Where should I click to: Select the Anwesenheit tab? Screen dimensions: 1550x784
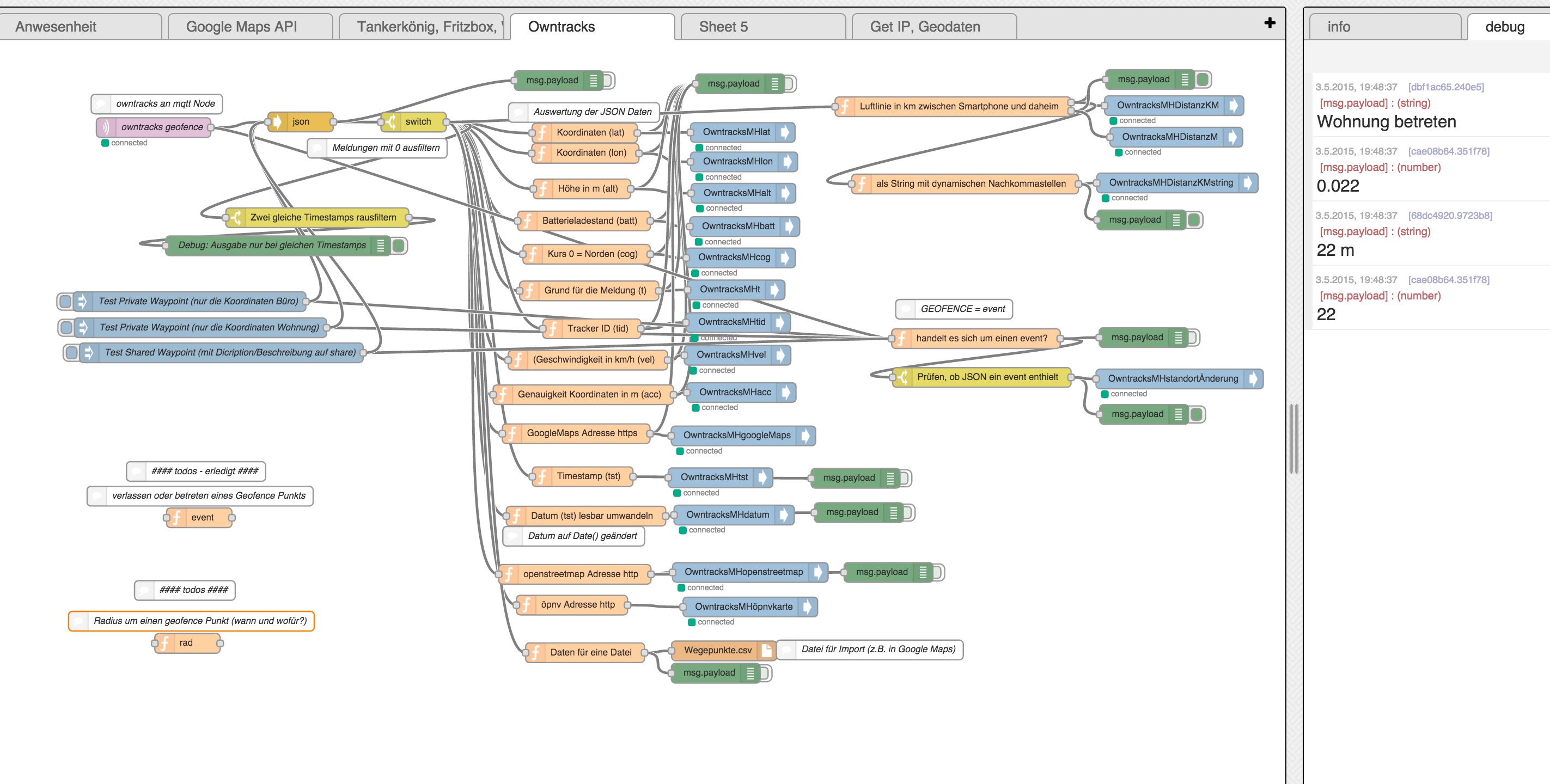82,26
